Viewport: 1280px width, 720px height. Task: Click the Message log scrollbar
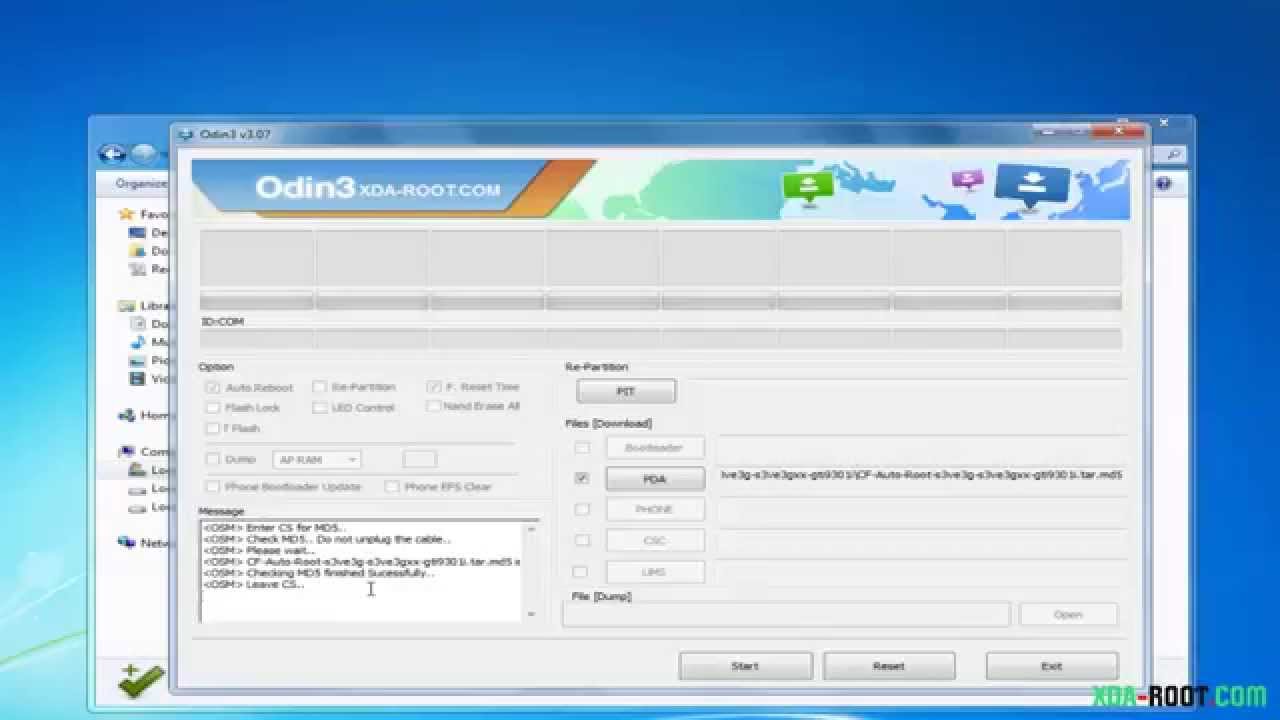click(x=531, y=571)
